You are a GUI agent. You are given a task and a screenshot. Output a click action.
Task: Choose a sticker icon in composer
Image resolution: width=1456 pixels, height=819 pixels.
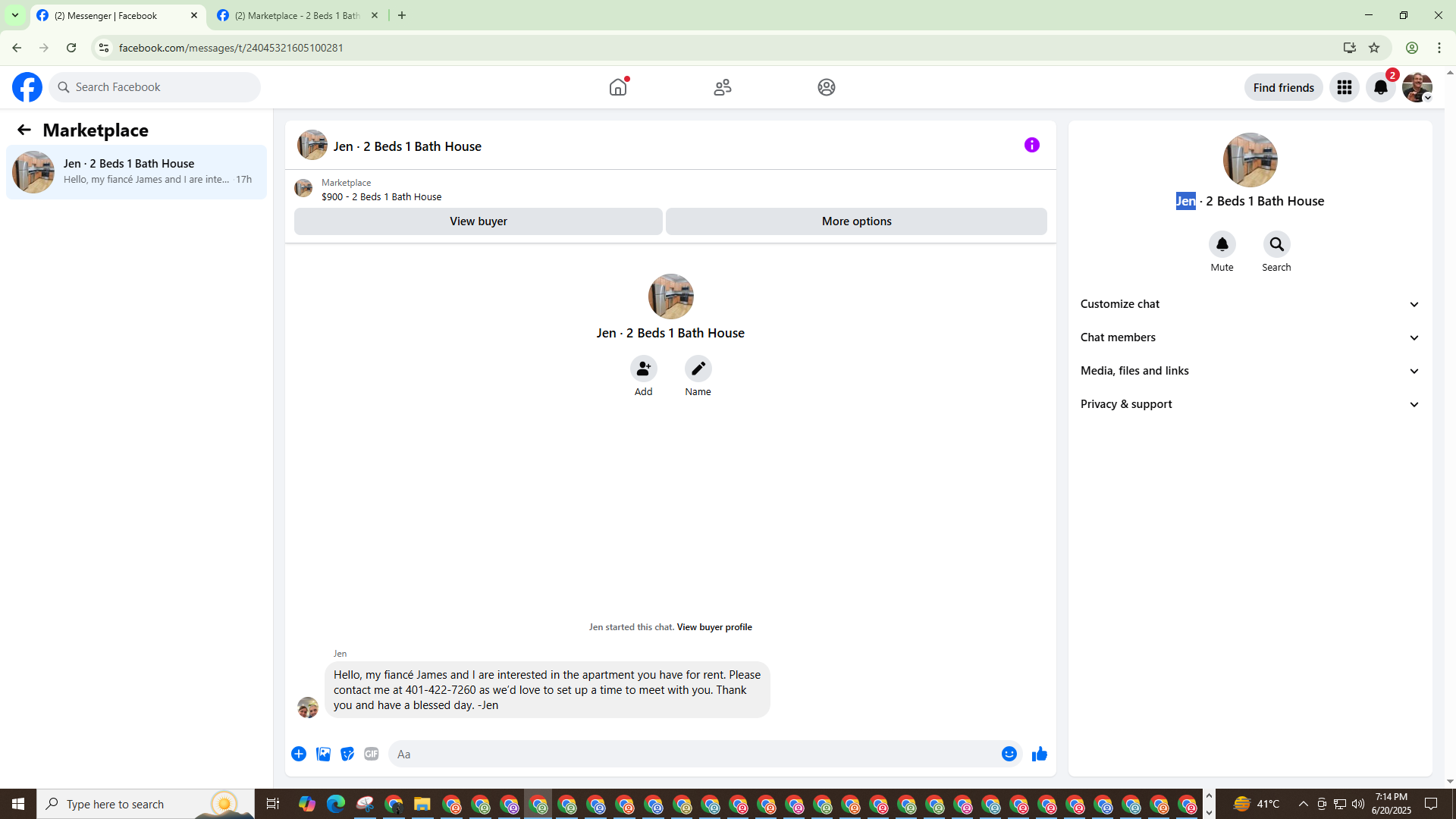pyautogui.click(x=347, y=754)
